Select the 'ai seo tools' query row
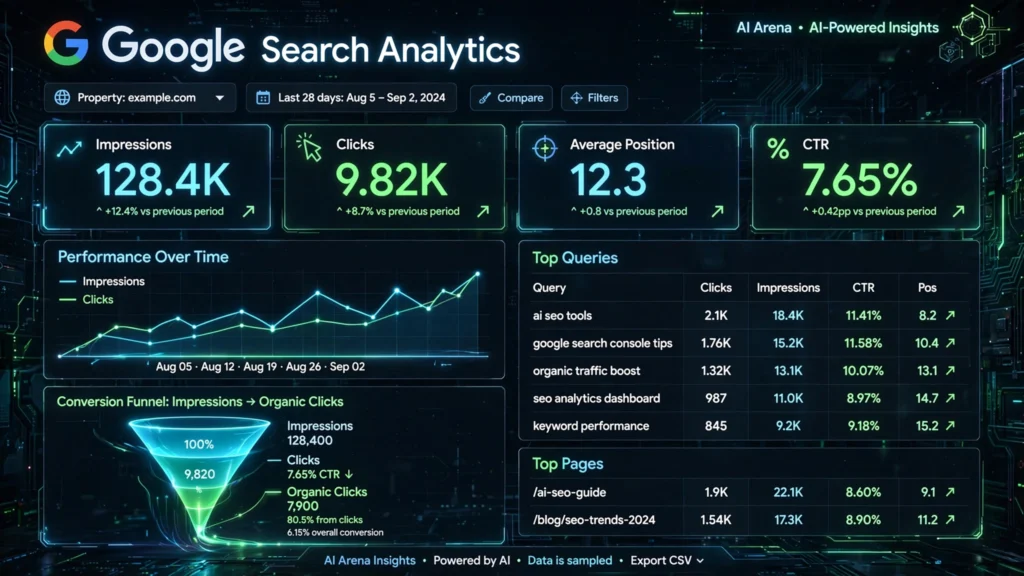Screen dimensions: 1024x576 748,315
